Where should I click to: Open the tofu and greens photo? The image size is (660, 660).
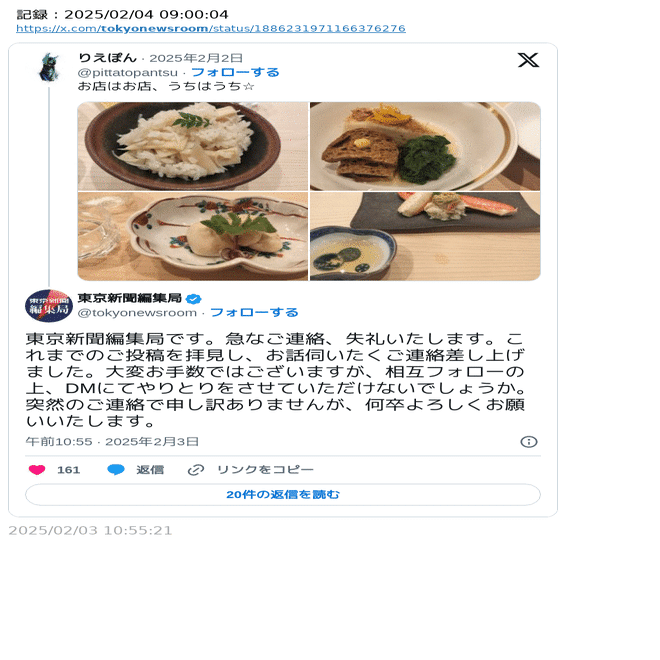pyautogui.click(x=425, y=146)
